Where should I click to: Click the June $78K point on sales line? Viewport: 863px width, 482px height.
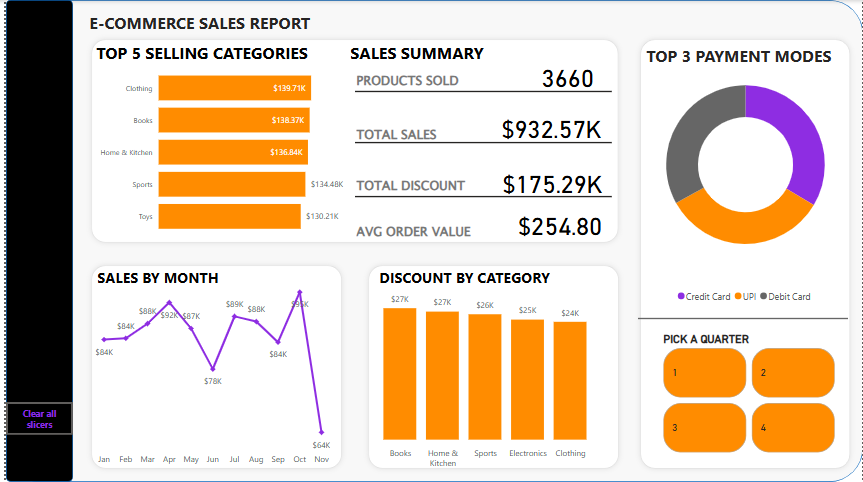212,367
